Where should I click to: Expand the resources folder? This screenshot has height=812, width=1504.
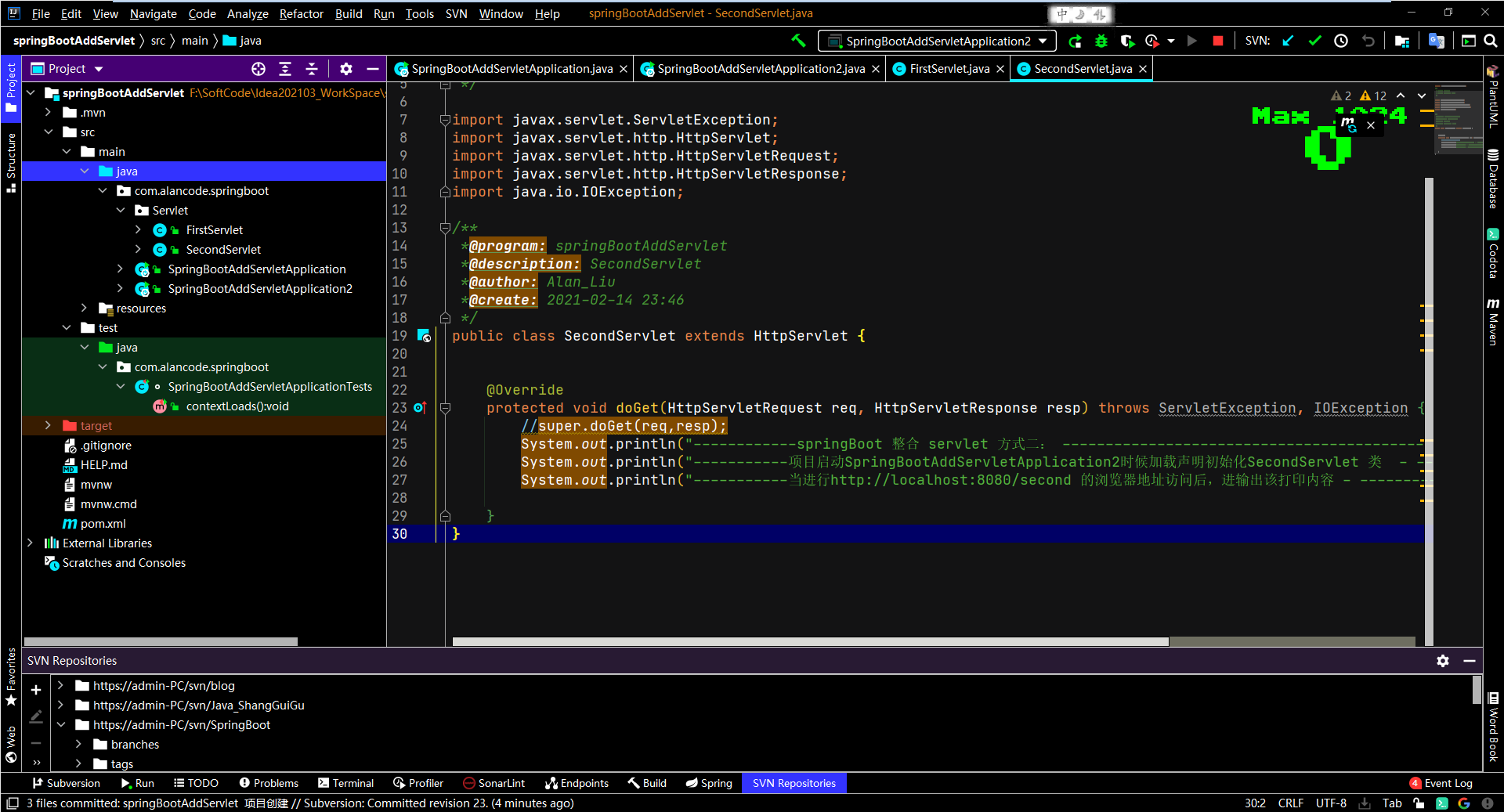pos(84,309)
